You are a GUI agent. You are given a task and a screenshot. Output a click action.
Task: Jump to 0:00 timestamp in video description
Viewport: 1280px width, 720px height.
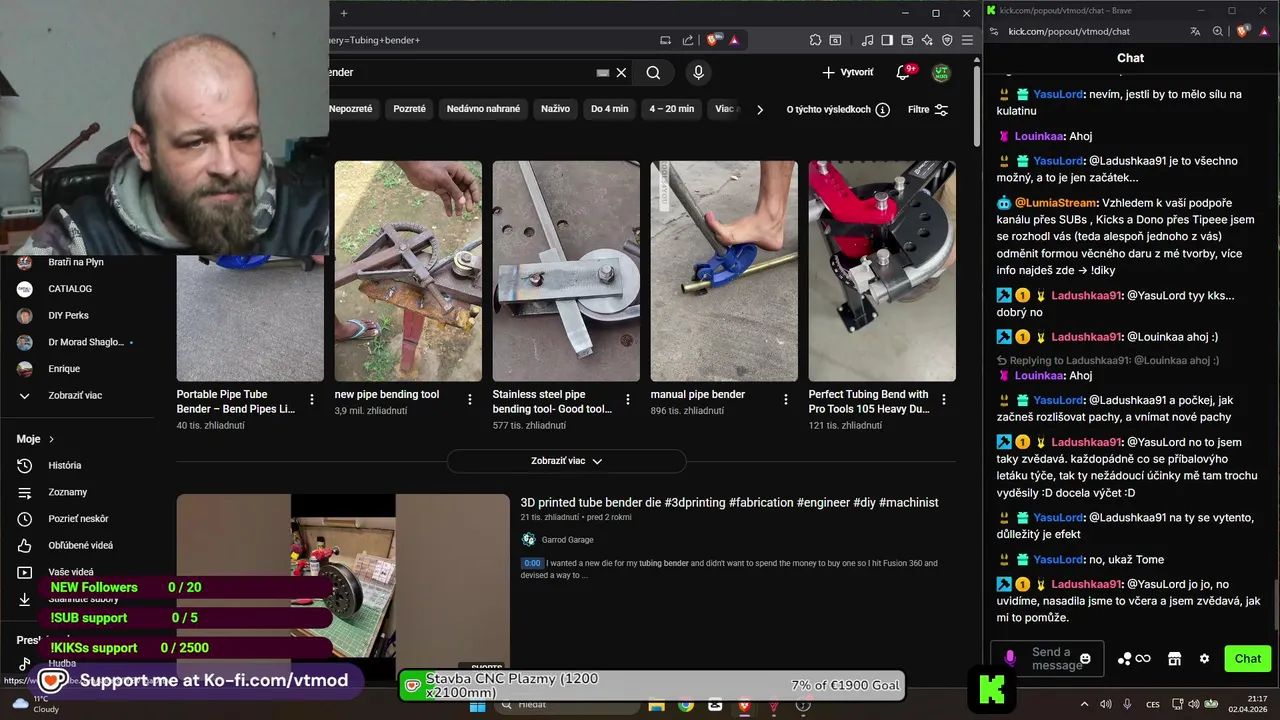click(x=532, y=563)
